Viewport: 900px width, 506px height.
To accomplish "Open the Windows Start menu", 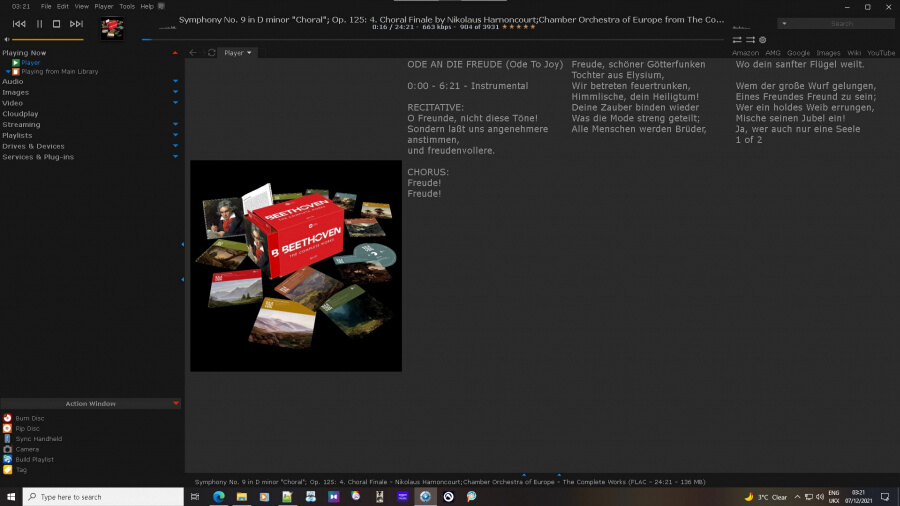I will pos(10,497).
